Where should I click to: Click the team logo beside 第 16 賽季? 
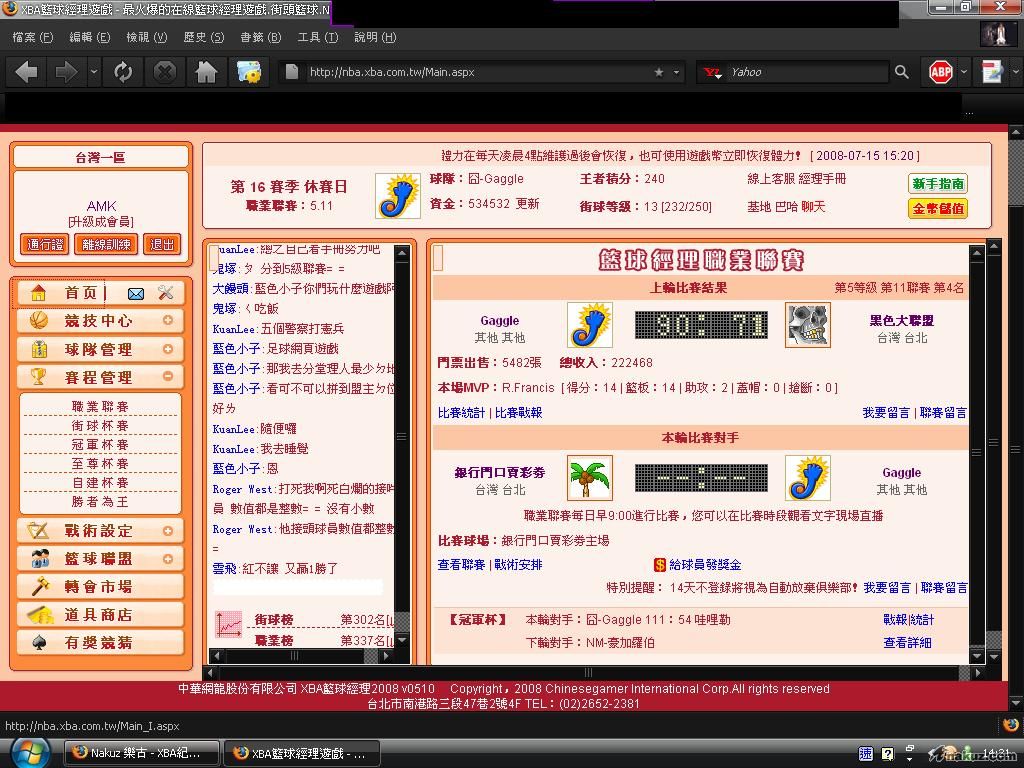tap(398, 195)
